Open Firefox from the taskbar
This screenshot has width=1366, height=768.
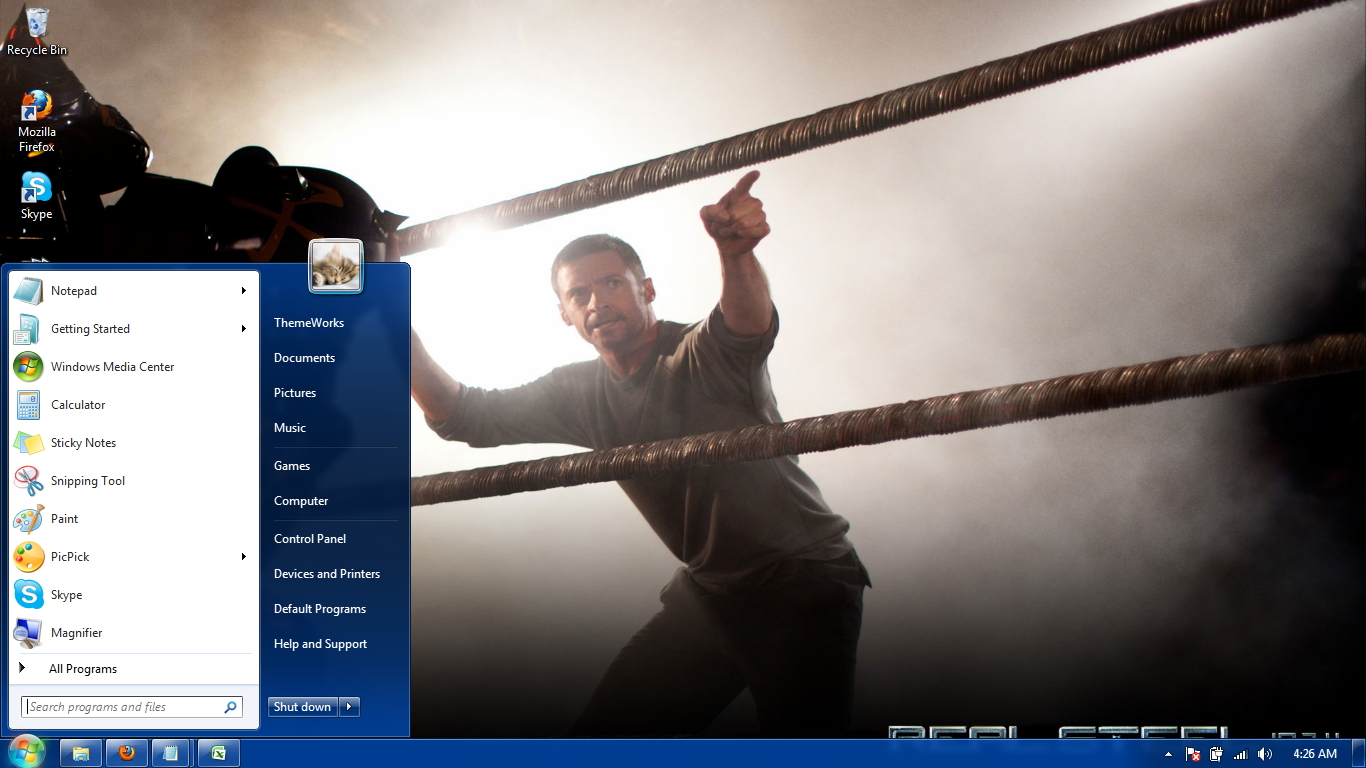126,753
